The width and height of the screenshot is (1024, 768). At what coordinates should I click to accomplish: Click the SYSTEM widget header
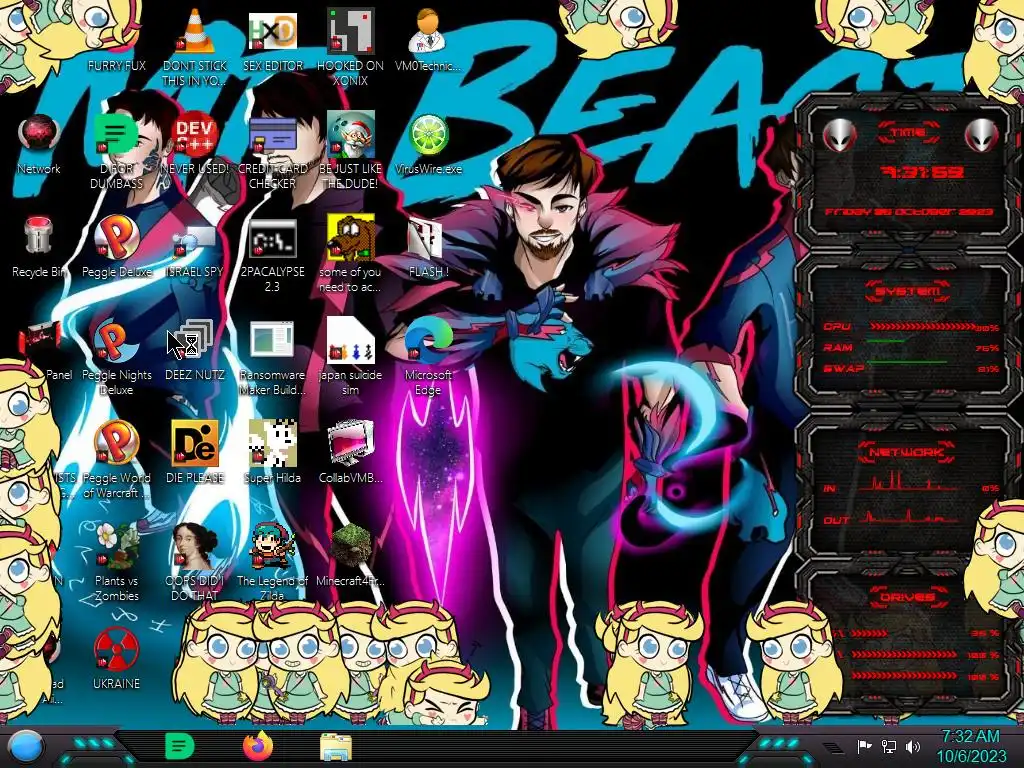click(908, 291)
